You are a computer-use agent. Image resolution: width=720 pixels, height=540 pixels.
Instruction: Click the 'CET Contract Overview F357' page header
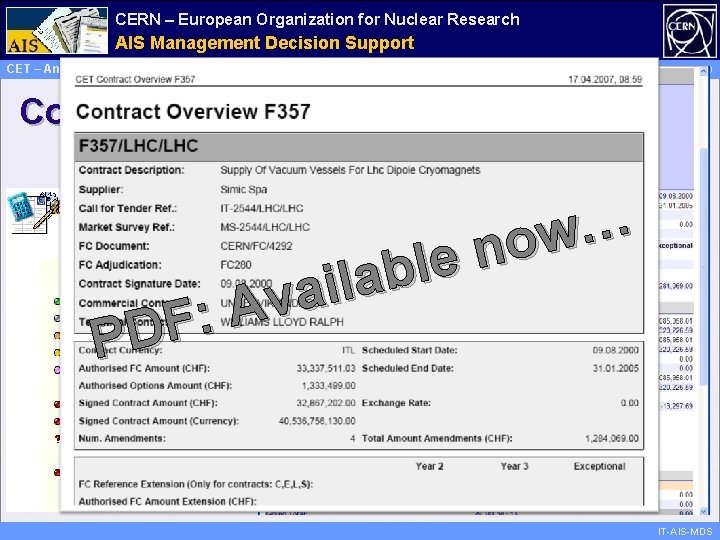click(135, 79)
